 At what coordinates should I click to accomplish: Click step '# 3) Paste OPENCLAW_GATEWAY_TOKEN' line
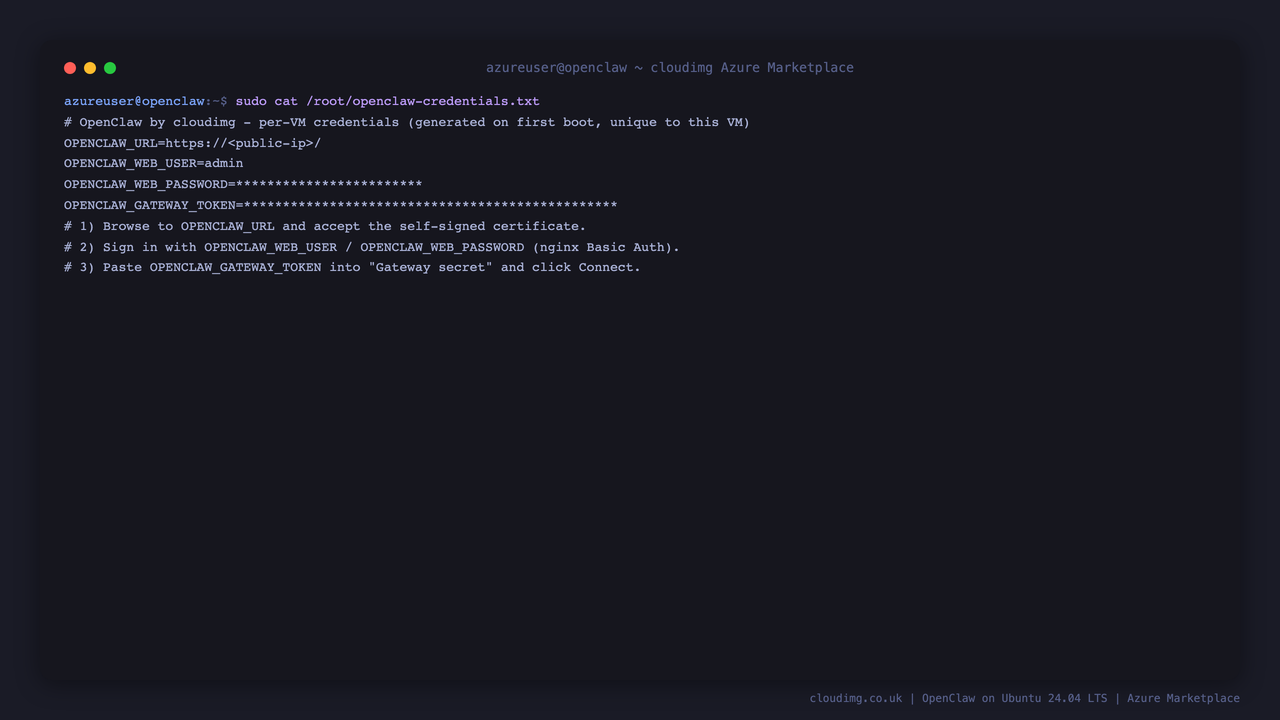point(352,267)
